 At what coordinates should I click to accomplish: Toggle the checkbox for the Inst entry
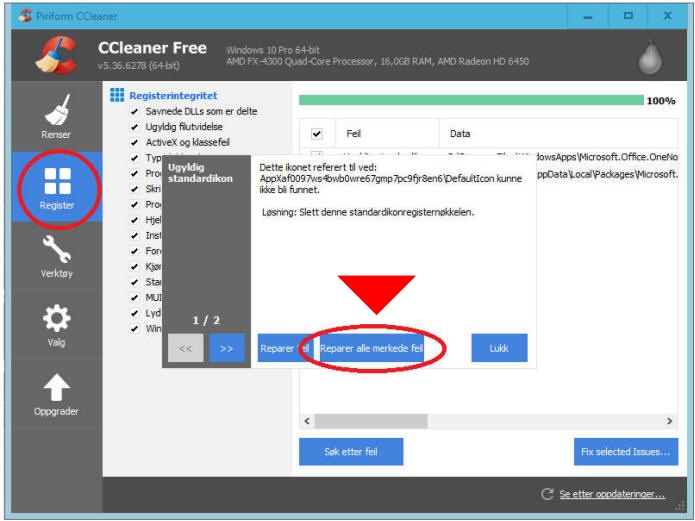tap(134, 235)
